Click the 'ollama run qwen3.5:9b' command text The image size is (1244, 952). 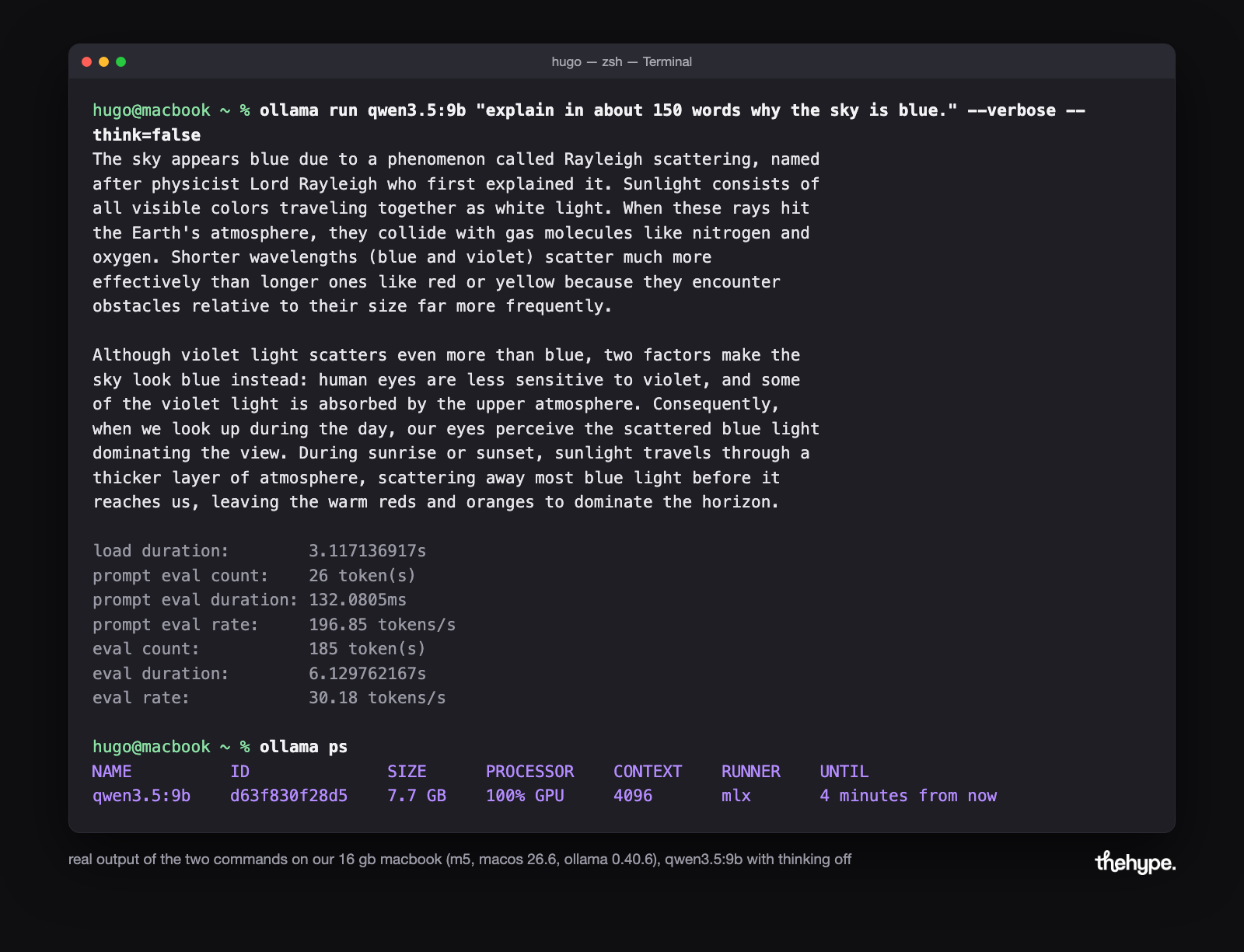(362, 110)
